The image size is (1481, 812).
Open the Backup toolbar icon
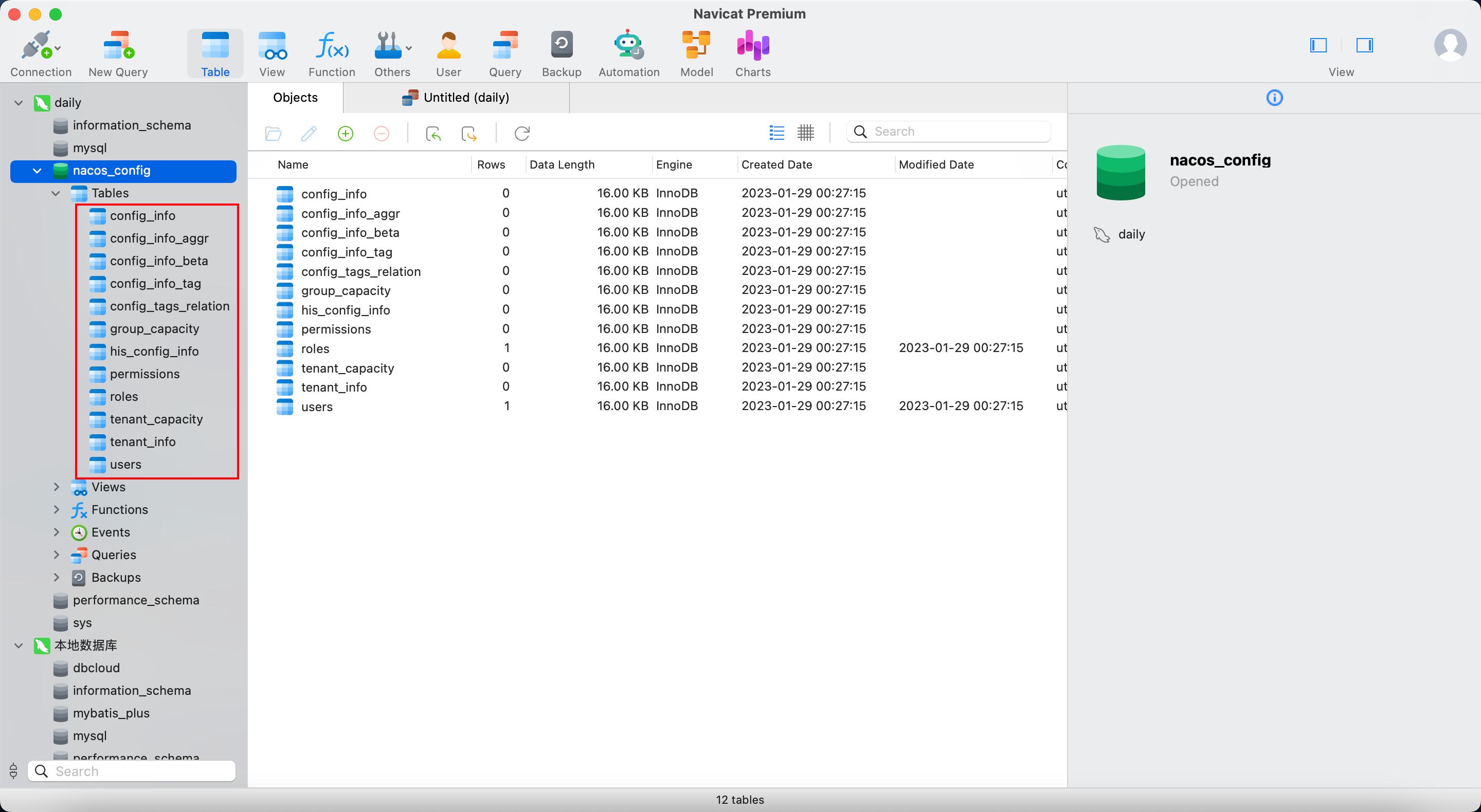click(562, 53)
